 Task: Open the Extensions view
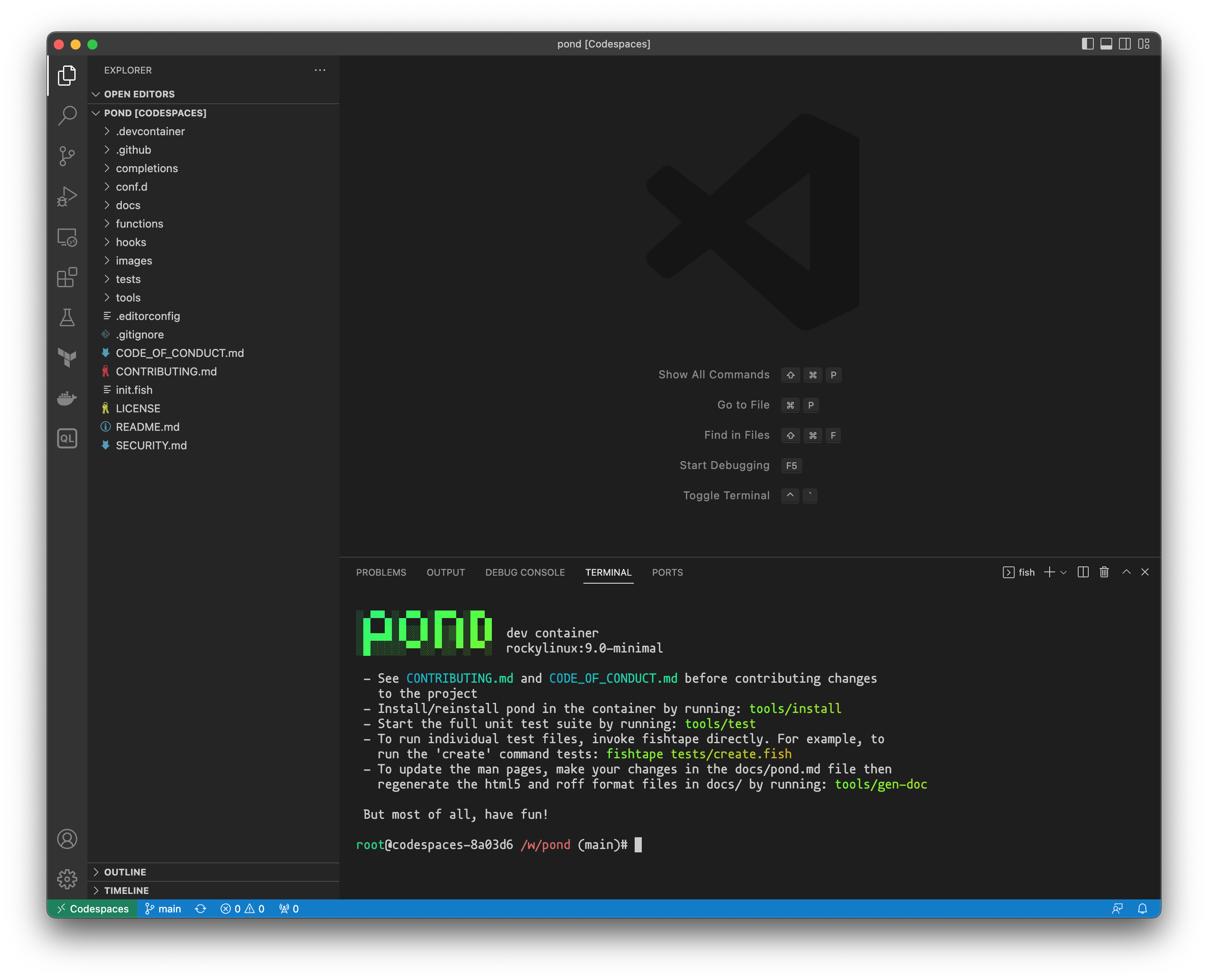tap(67, 277)
